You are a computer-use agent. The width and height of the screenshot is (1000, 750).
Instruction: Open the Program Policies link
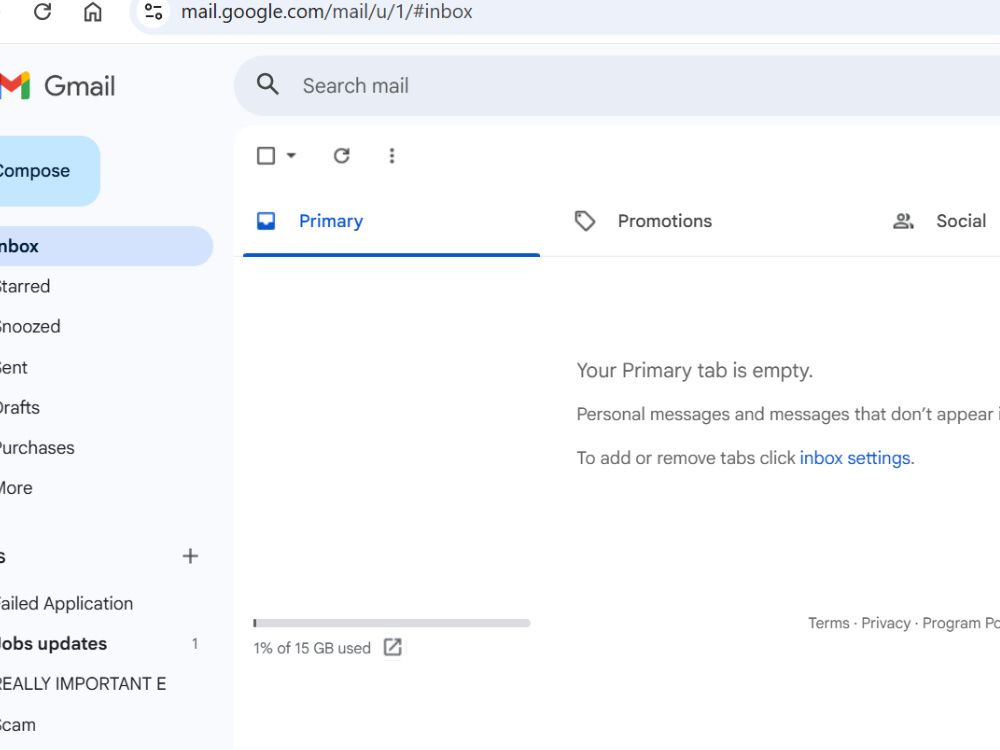961,623
